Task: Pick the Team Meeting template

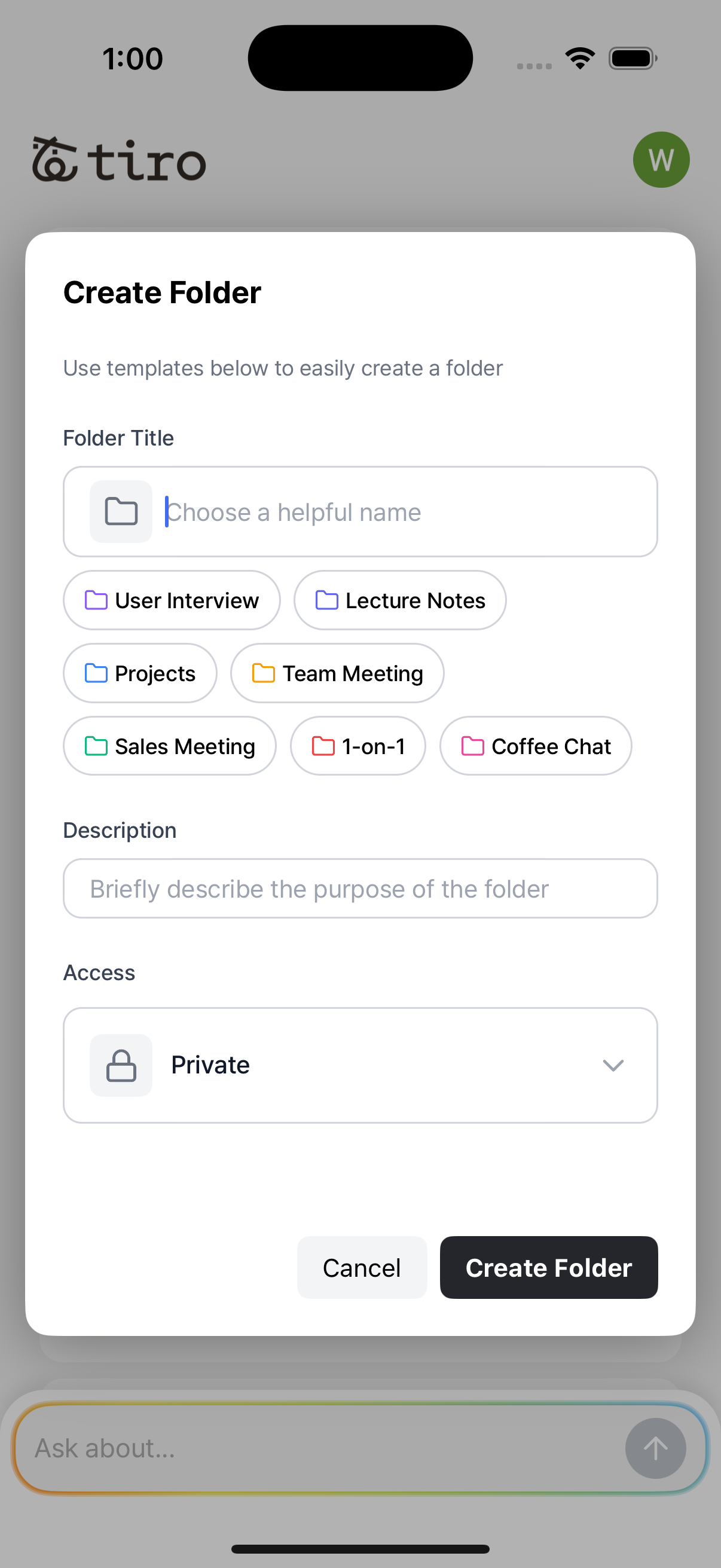Action: pyautogui.click(x=337, y=673)
